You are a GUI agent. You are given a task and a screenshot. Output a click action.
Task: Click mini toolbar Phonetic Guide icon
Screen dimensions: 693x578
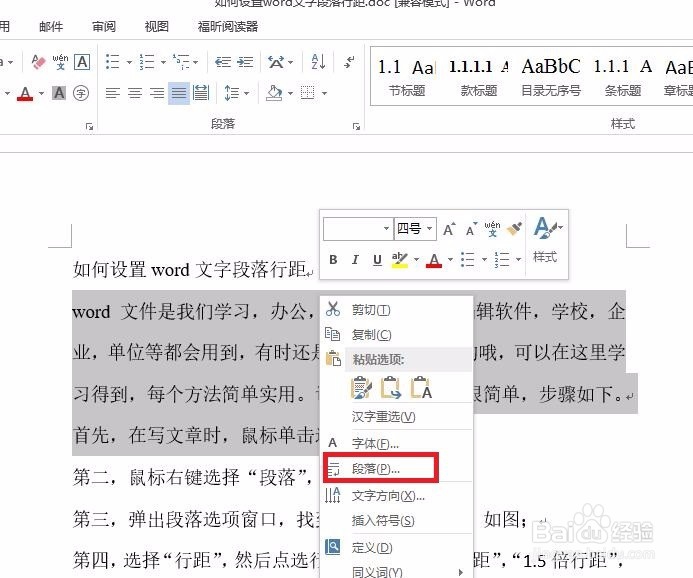pos(492,229)
